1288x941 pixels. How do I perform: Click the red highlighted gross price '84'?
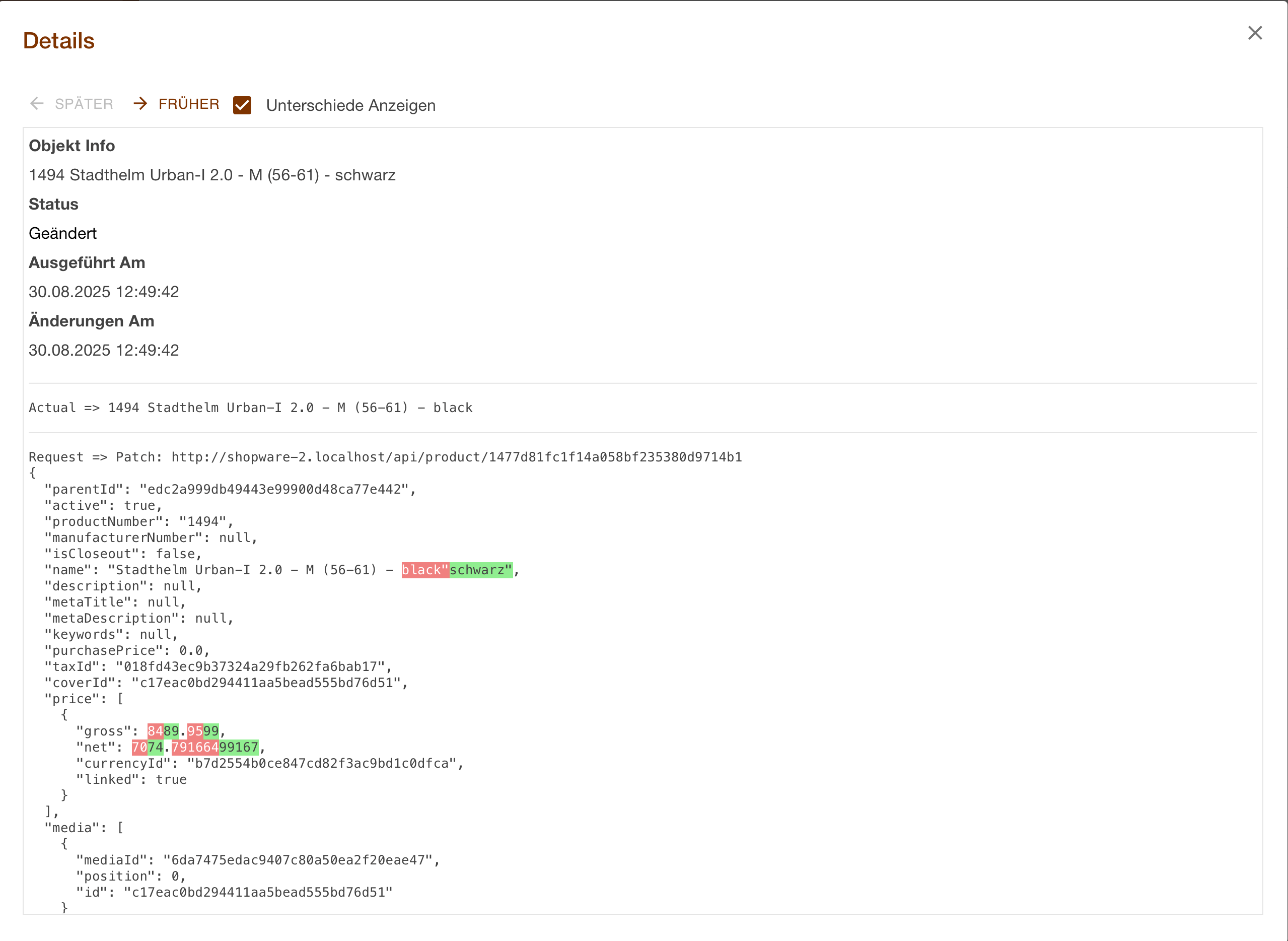coord(155,731)
